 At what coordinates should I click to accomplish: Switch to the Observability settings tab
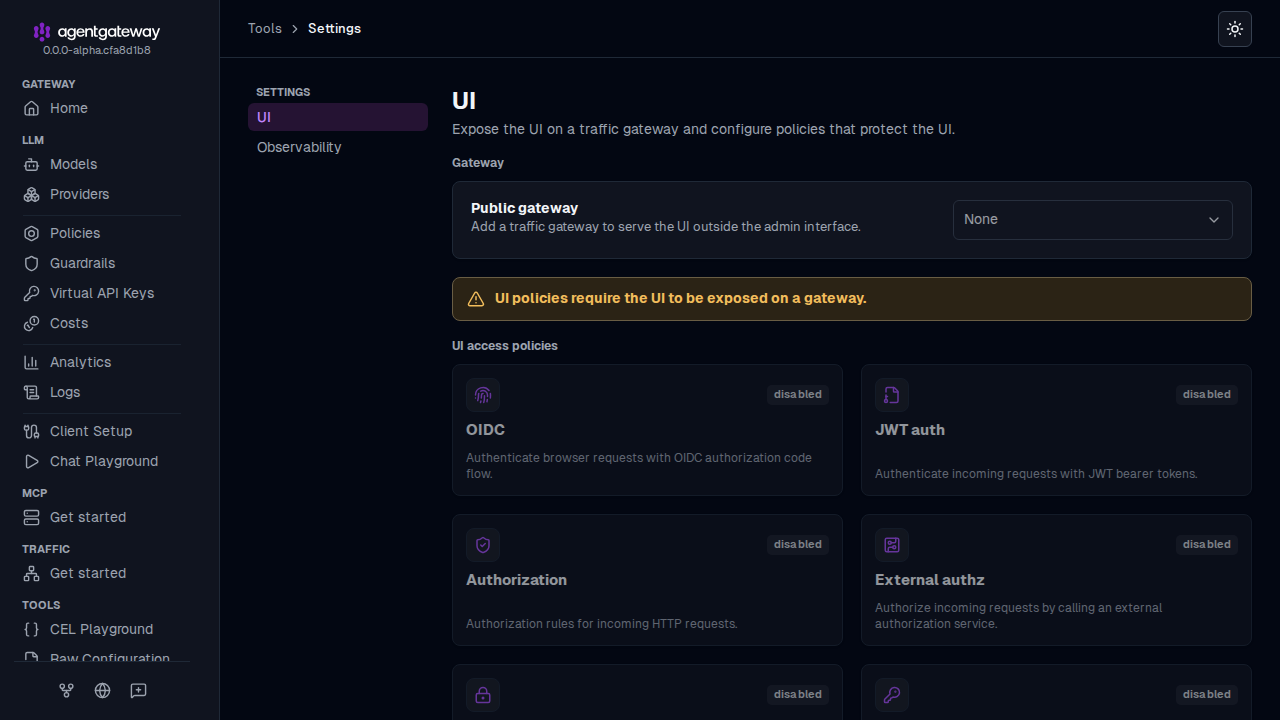tap(338, 147)
